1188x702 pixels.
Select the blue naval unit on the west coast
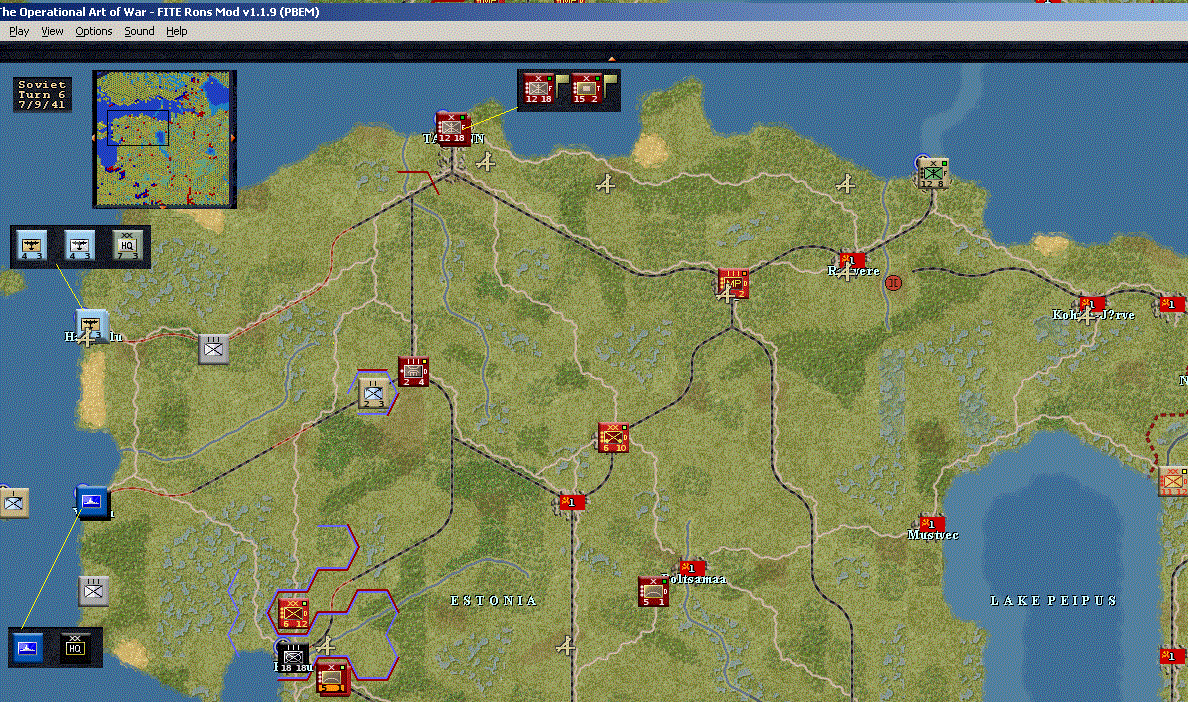pos(92,502)
